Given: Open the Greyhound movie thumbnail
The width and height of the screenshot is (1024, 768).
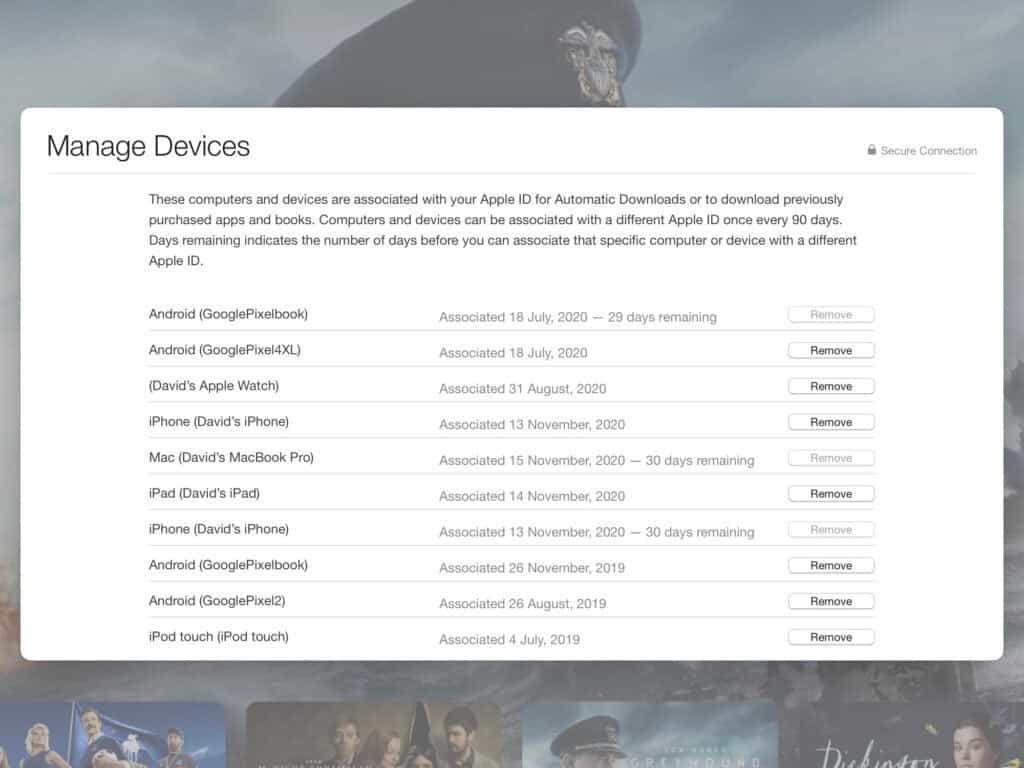Looking at the screenshot, I should point(649,735).
